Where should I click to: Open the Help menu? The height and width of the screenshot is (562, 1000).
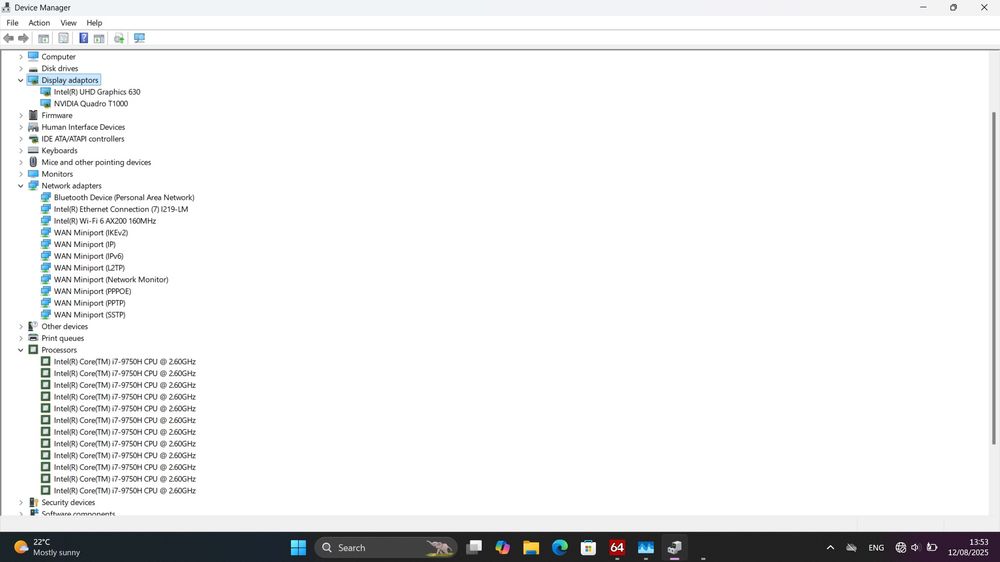94,23
